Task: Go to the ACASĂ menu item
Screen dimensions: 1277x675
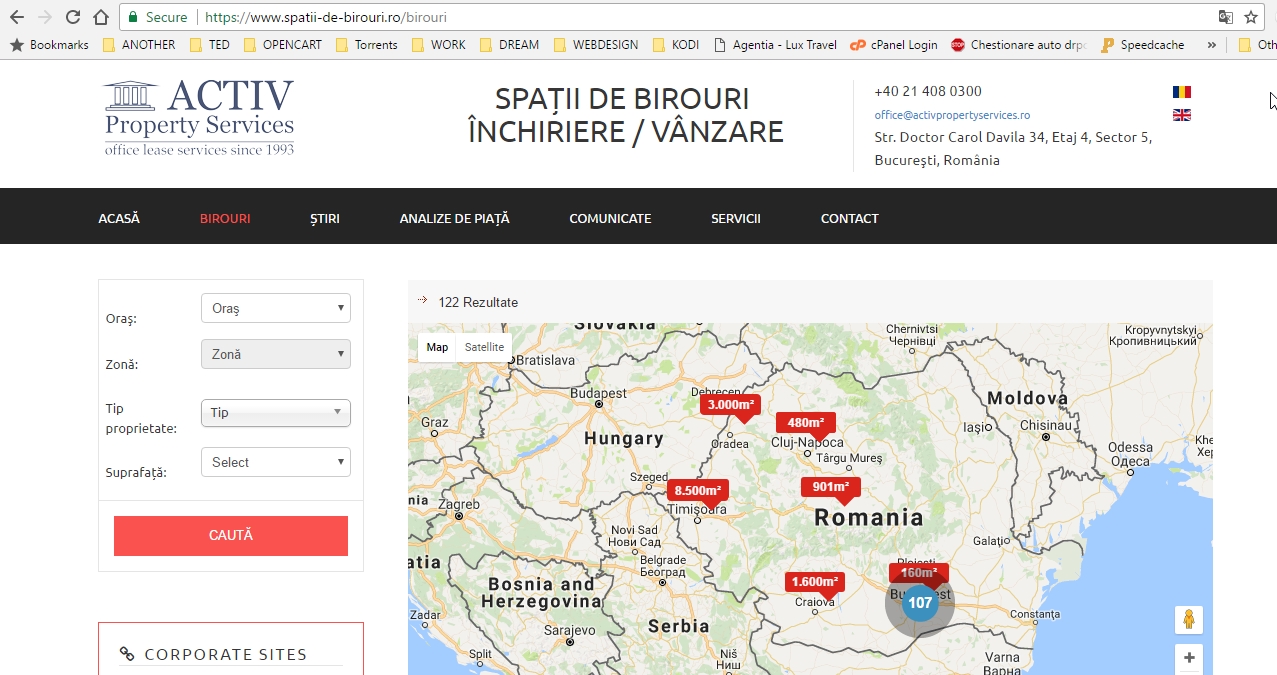Action: (119, 218)
